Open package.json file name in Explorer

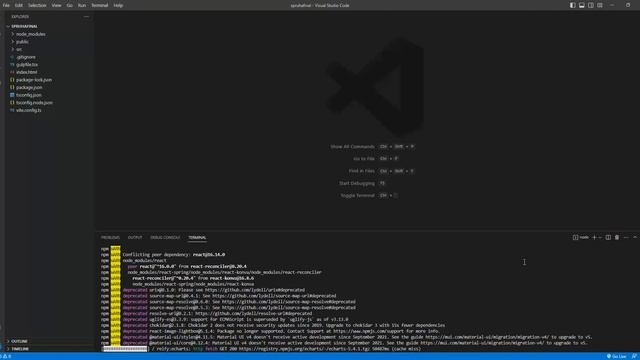click(29, 87)
